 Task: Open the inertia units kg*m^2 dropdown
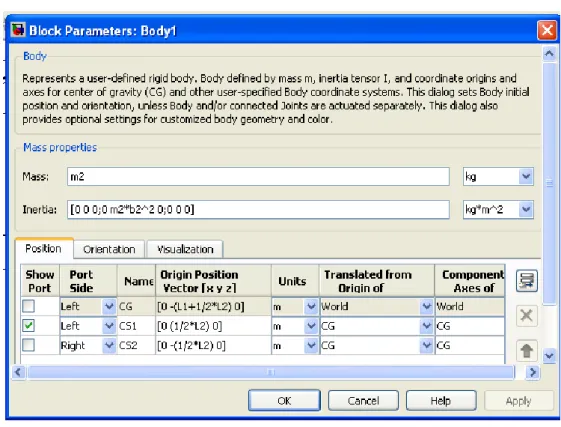pyautogui.click(x=526, y=209)
